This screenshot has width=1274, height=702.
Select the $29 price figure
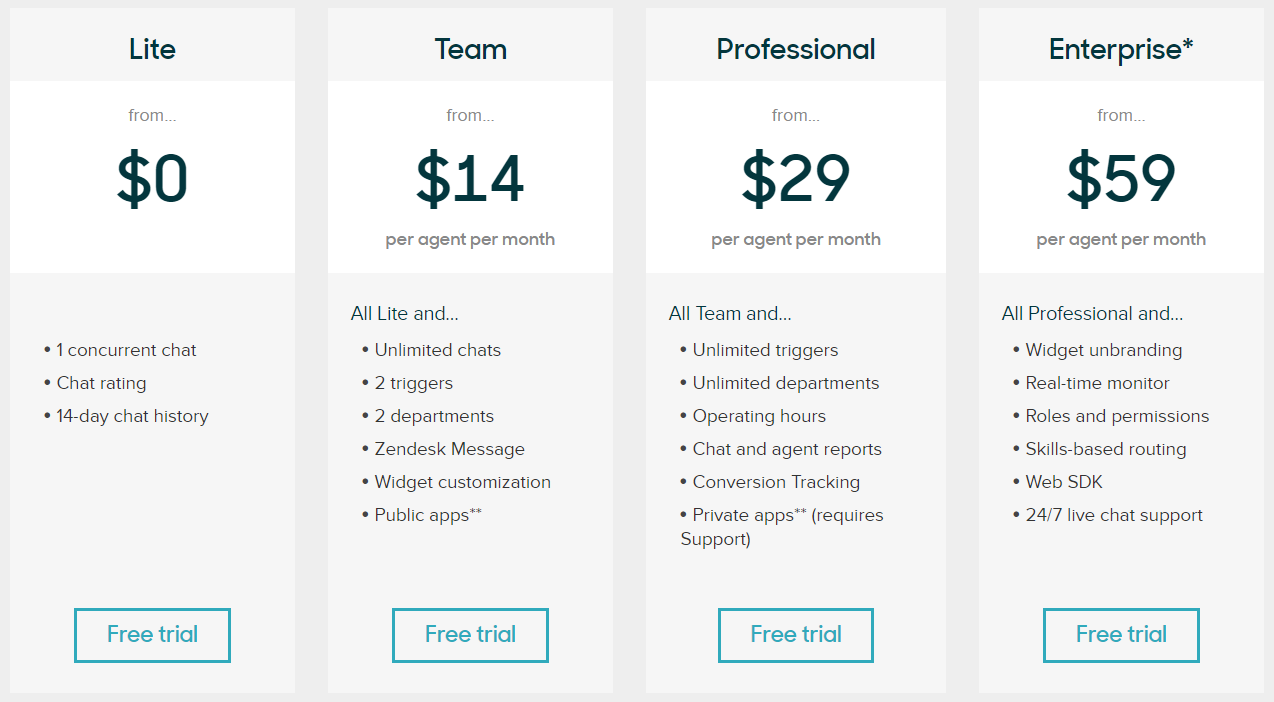[796, 179]
